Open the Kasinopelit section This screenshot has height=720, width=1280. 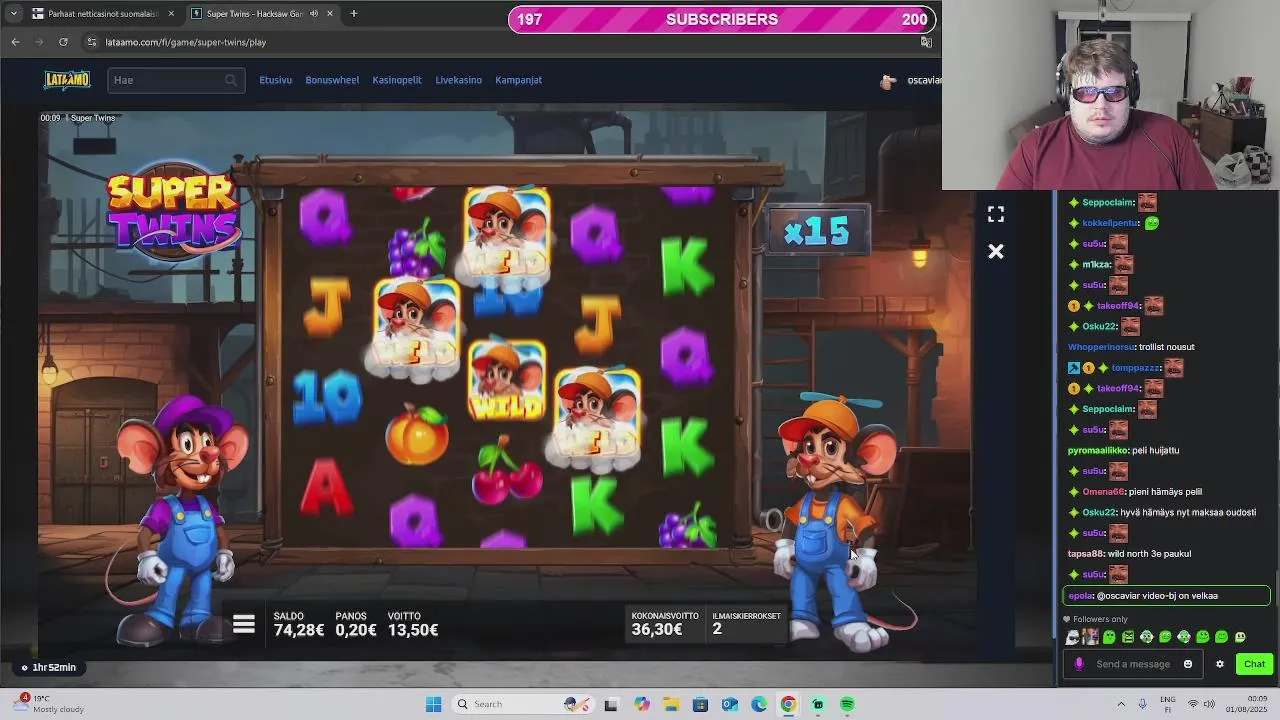[397, 80]
